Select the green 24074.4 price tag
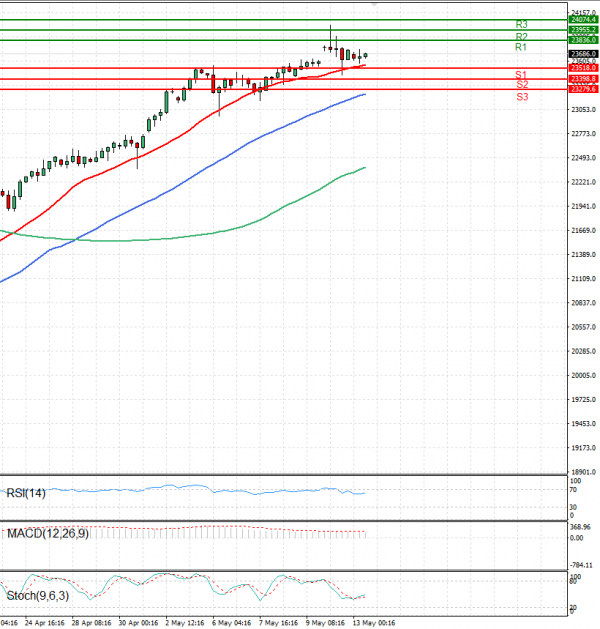 [584, 20]
